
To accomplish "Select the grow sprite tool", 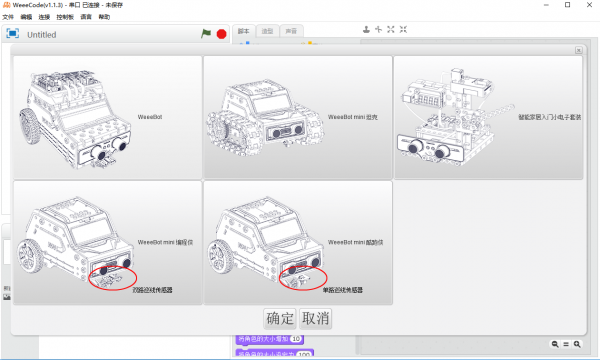I will 391,29.
